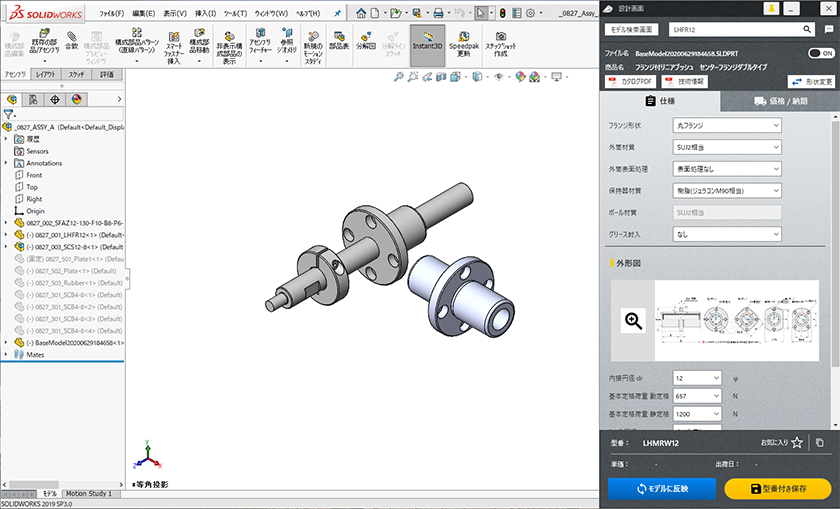Toggle the ON switch beside the file name

pyautogui.click(x=821, y=53)
